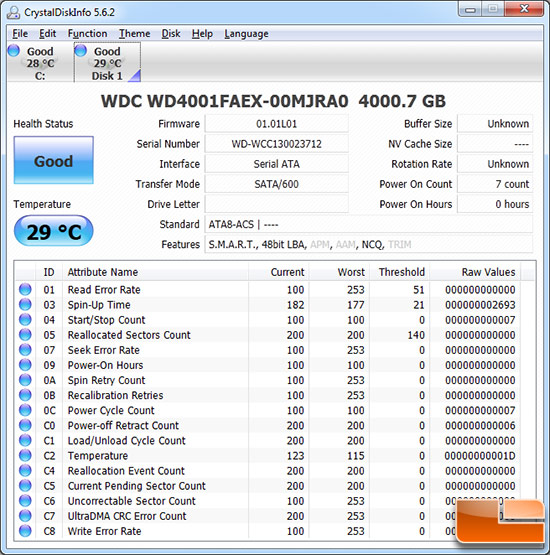
Task: Click blue status icon for Power-off Retract Count
Action: pos(25,425)
